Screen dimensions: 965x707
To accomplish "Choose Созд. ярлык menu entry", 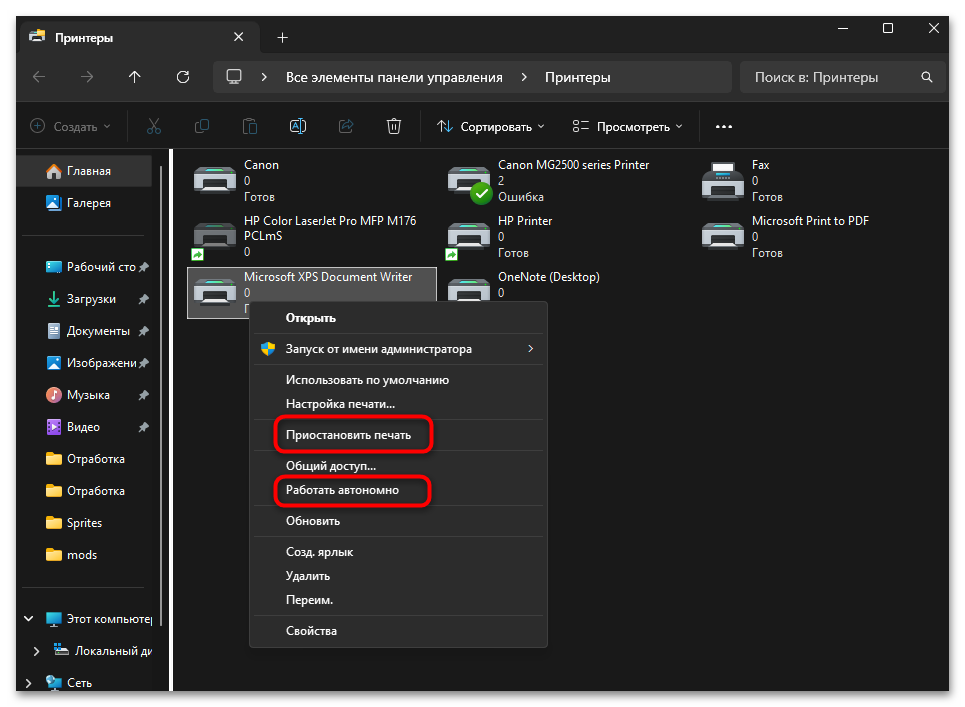I will (398, 552).
